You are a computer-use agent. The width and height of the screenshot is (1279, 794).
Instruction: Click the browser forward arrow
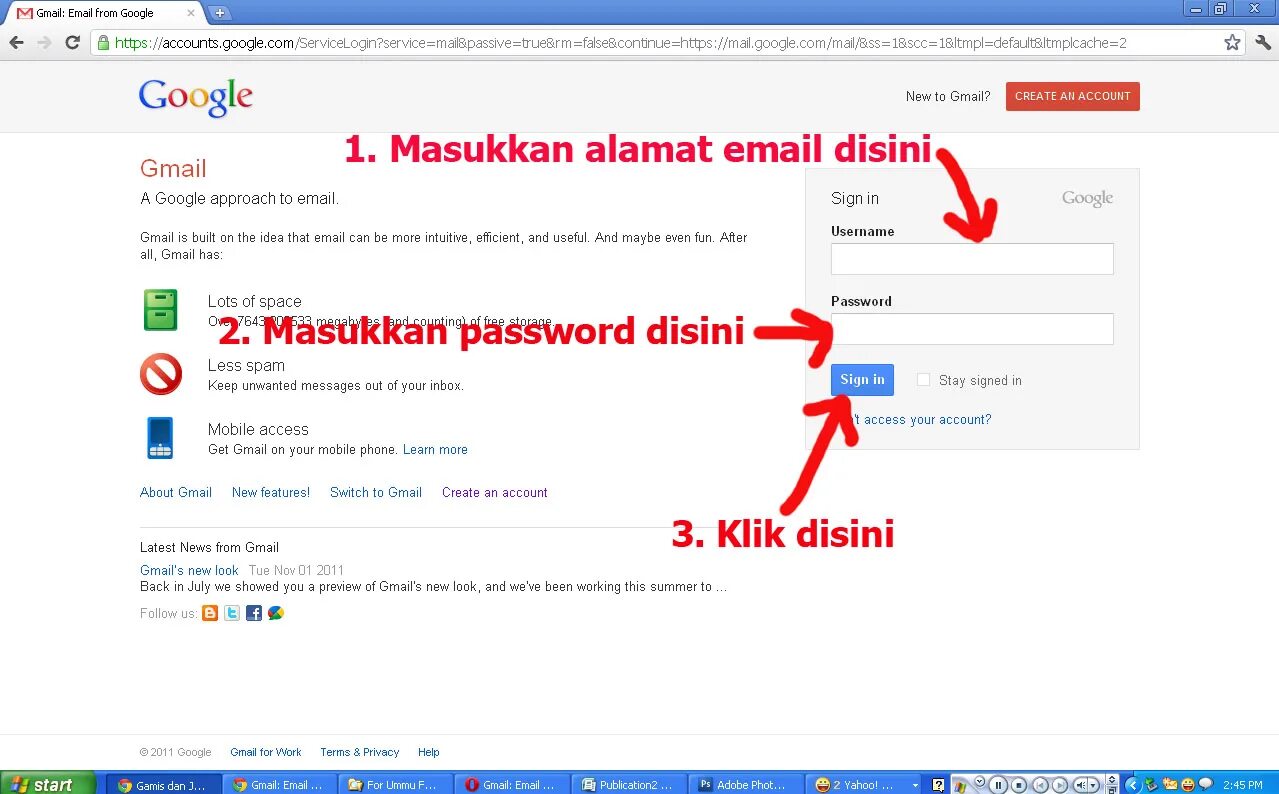tap(44, 43)
